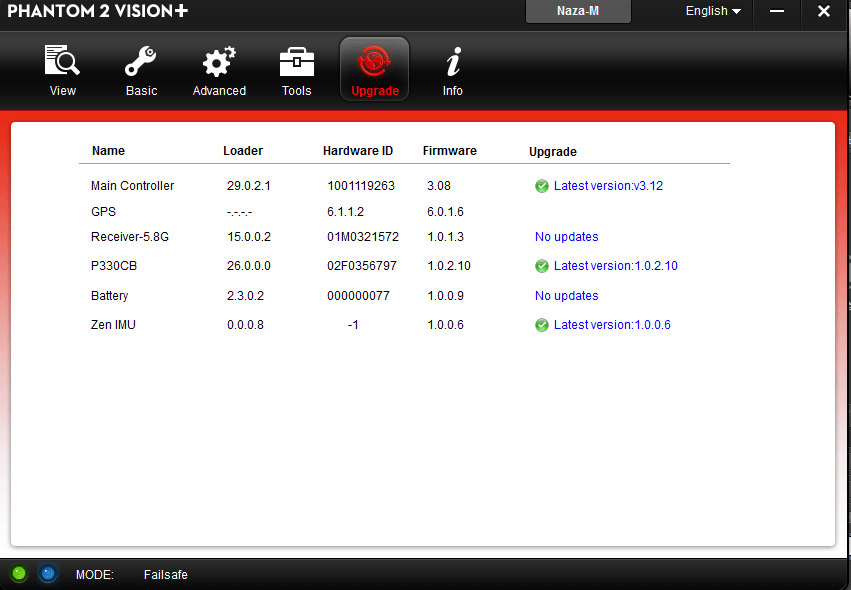
Task: Click the blue status indicator light
Action: tap(48, 574)
